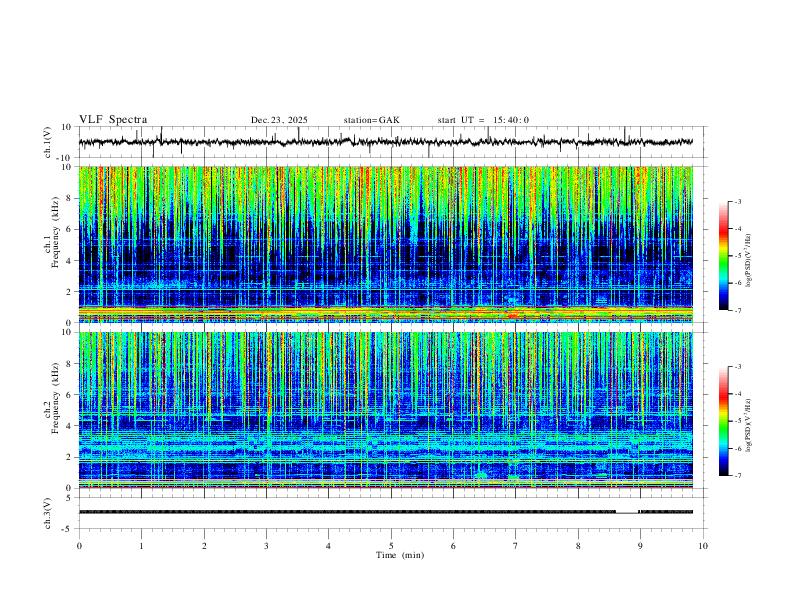The width and height of the screenshot is (792, 612).
Task: Click the ch.1 colorbar log(PSD) label
Action: click(x=749, y=260)
